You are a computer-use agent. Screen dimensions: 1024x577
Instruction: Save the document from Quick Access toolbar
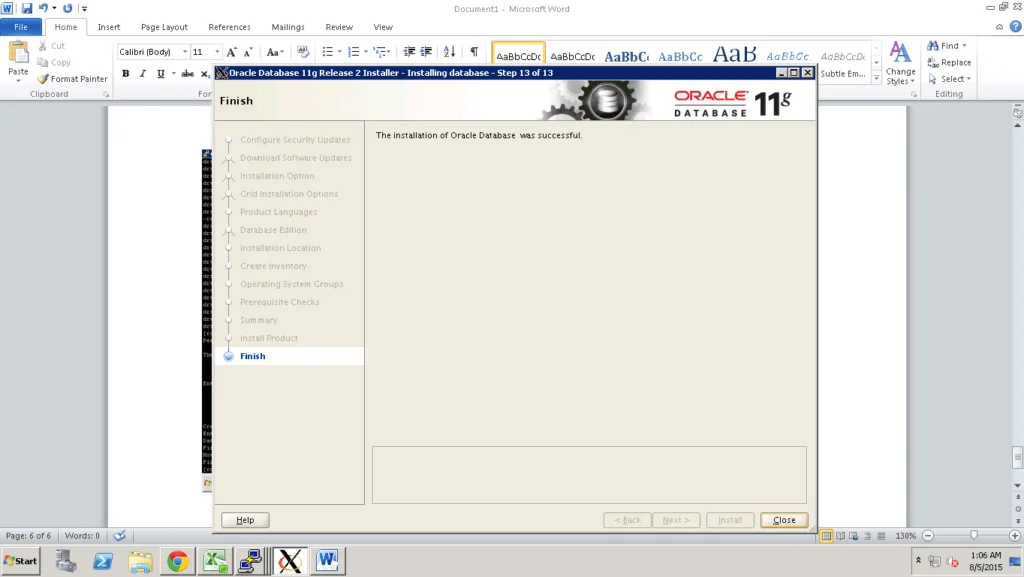pyautogui.click(x=27, y=8)
